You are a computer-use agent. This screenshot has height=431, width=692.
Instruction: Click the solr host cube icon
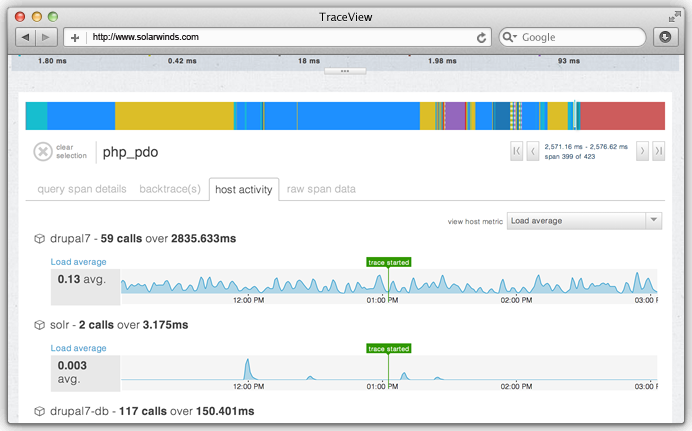40,325
